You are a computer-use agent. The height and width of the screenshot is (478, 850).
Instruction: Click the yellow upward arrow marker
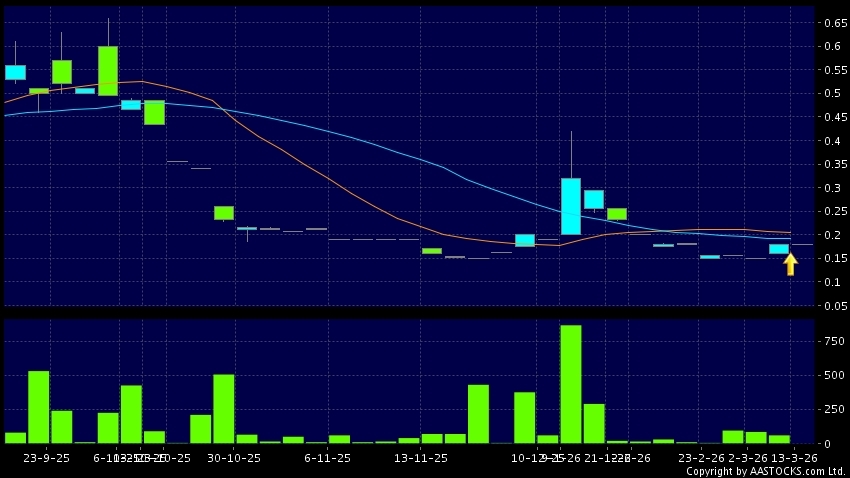(790, 264)
